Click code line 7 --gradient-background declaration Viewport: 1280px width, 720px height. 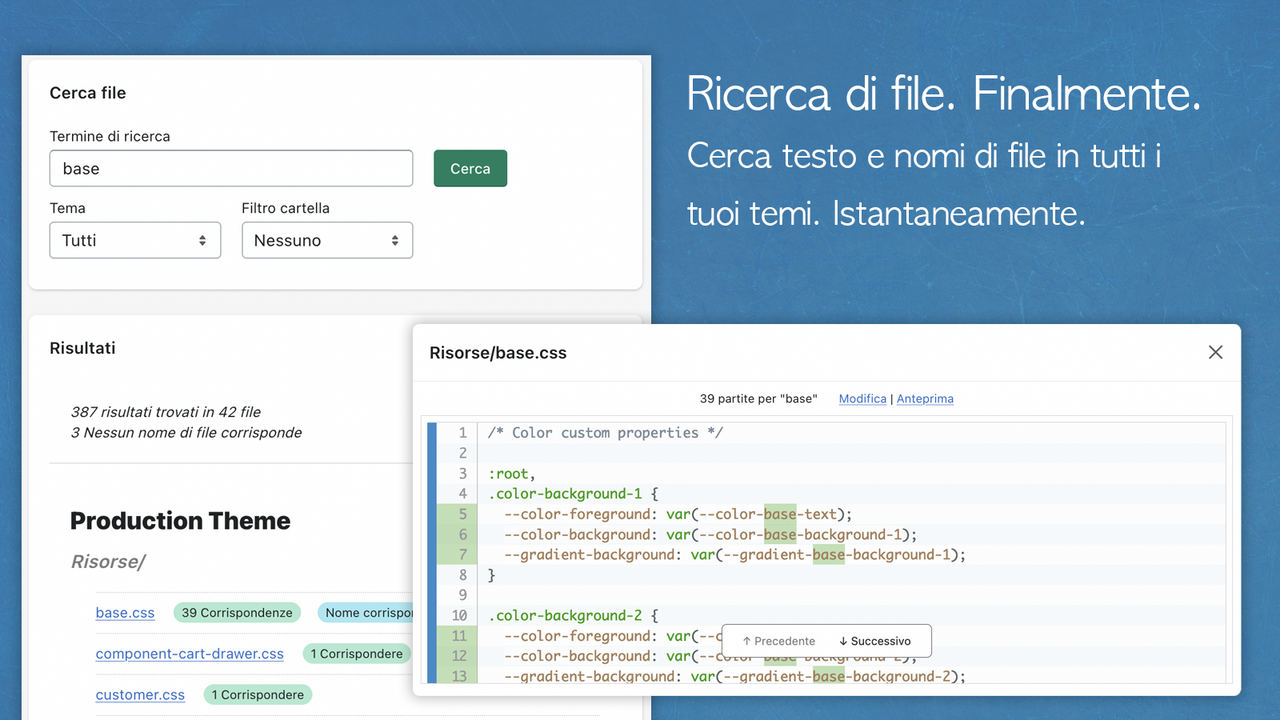[735, 555]
